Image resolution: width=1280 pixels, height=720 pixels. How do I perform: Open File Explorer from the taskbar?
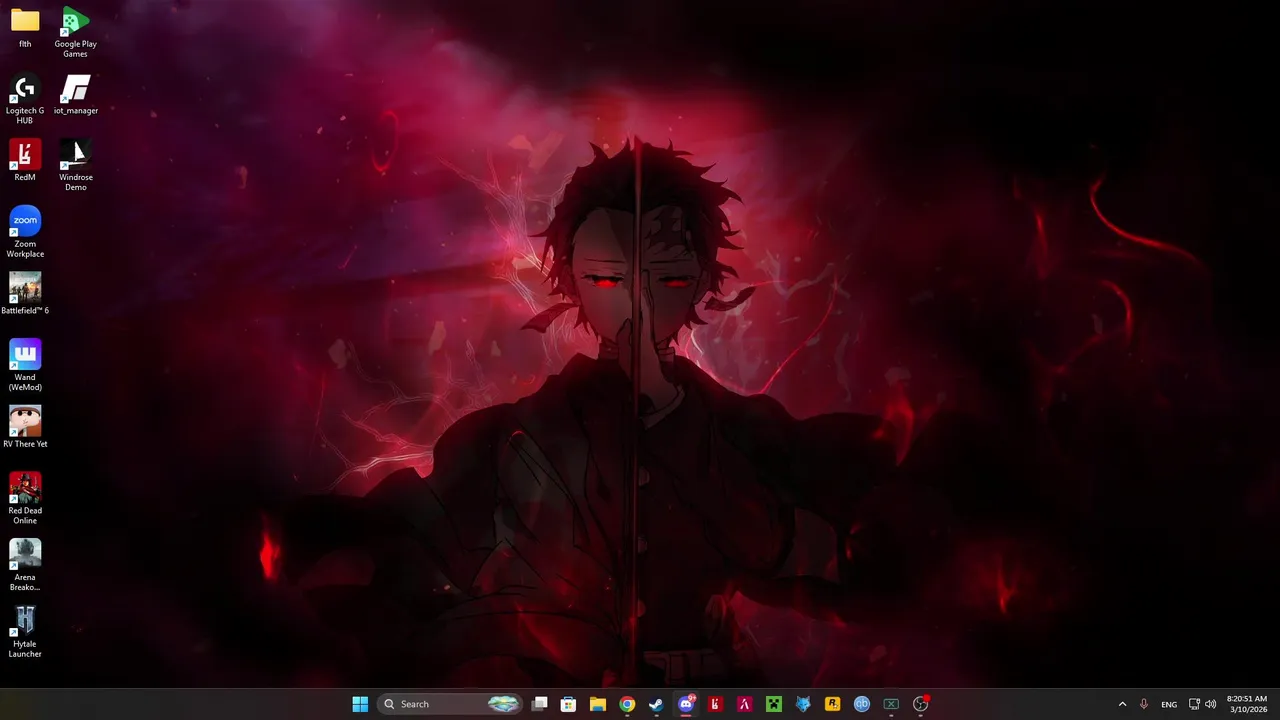point(597,704)
